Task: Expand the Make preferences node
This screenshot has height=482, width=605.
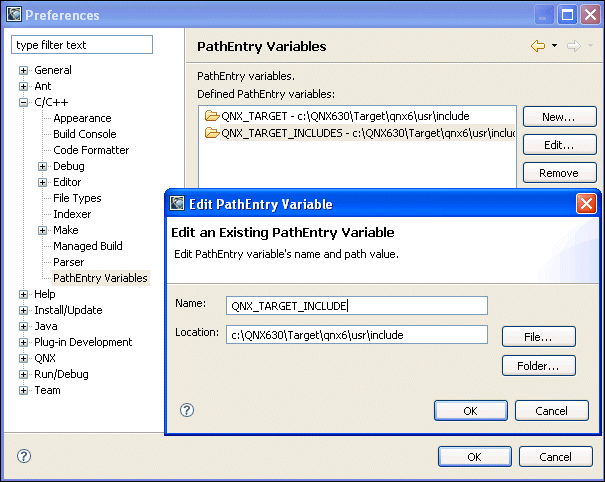Action: tap(43, 231)
